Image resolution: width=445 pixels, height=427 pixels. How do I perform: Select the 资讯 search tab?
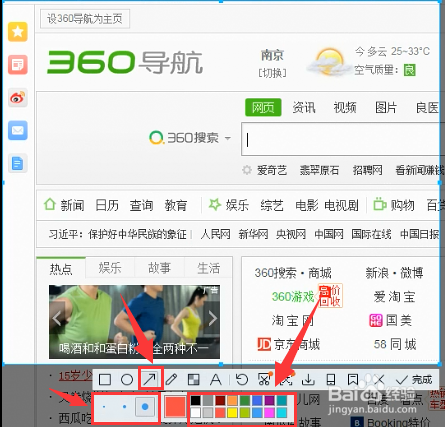(x=304, y=107)
